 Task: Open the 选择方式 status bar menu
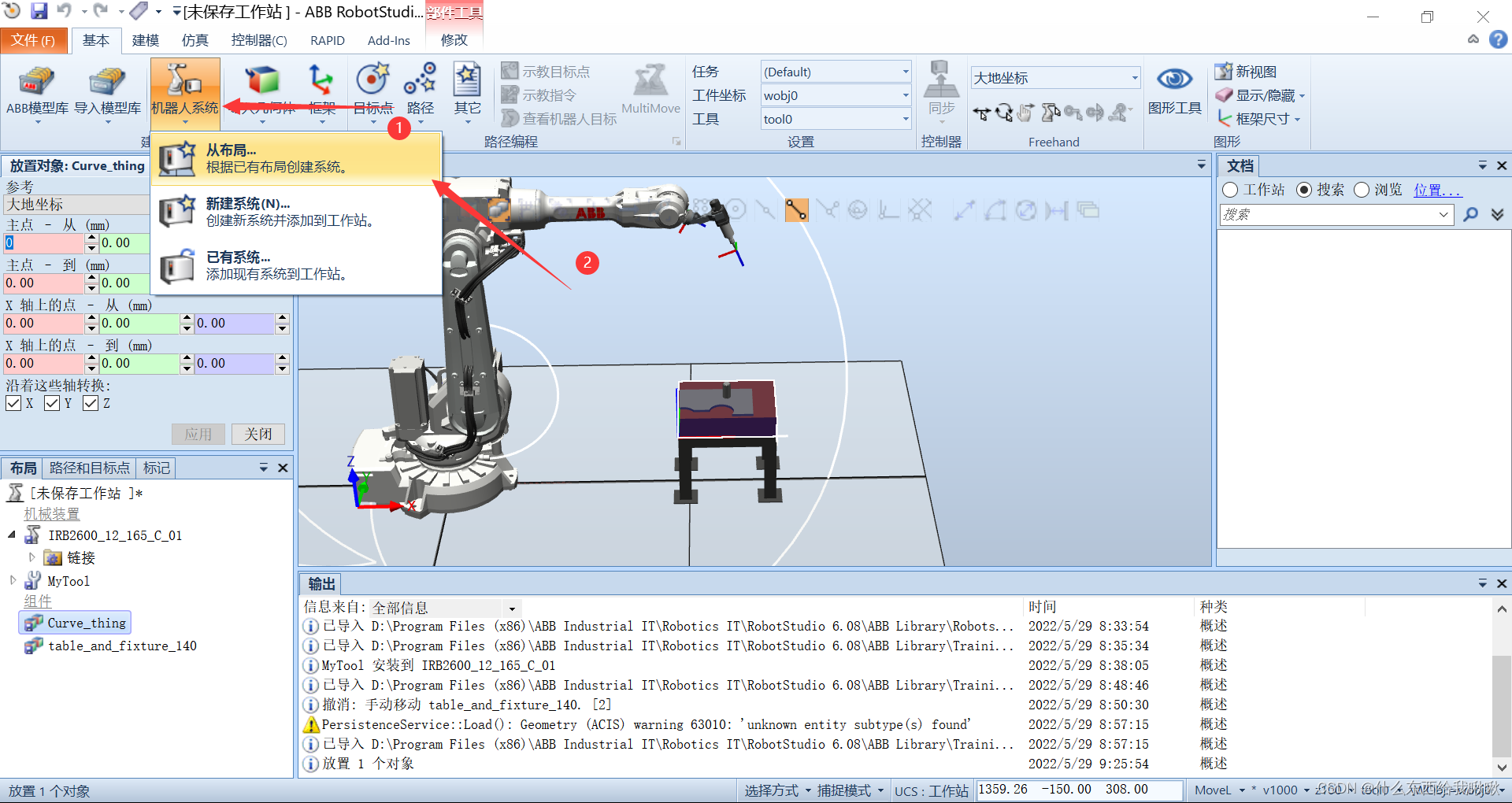pos(776,790)
